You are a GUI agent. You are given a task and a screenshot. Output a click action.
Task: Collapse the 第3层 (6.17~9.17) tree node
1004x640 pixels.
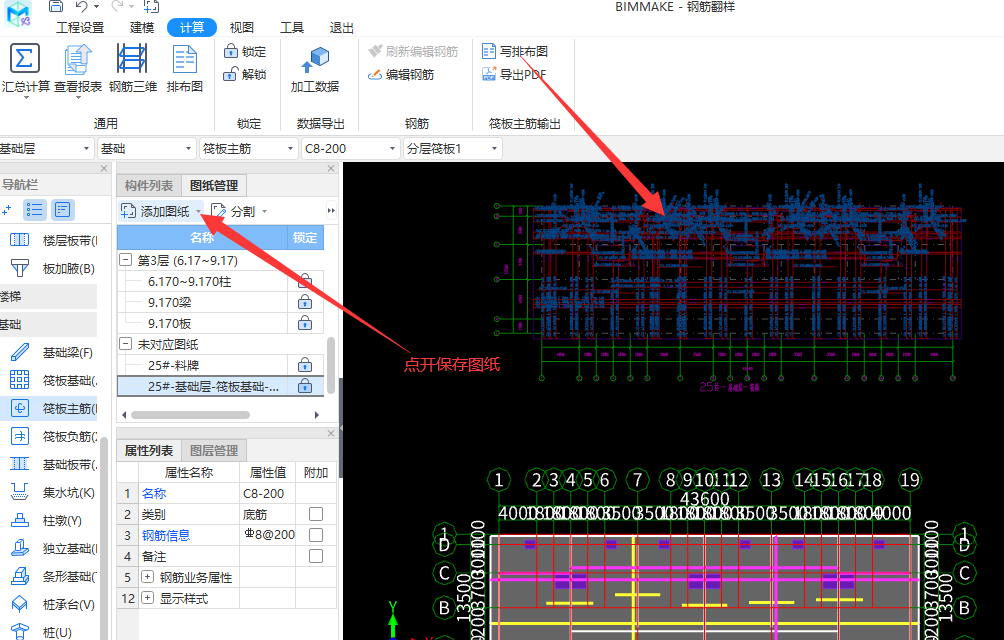coord(126,260)
